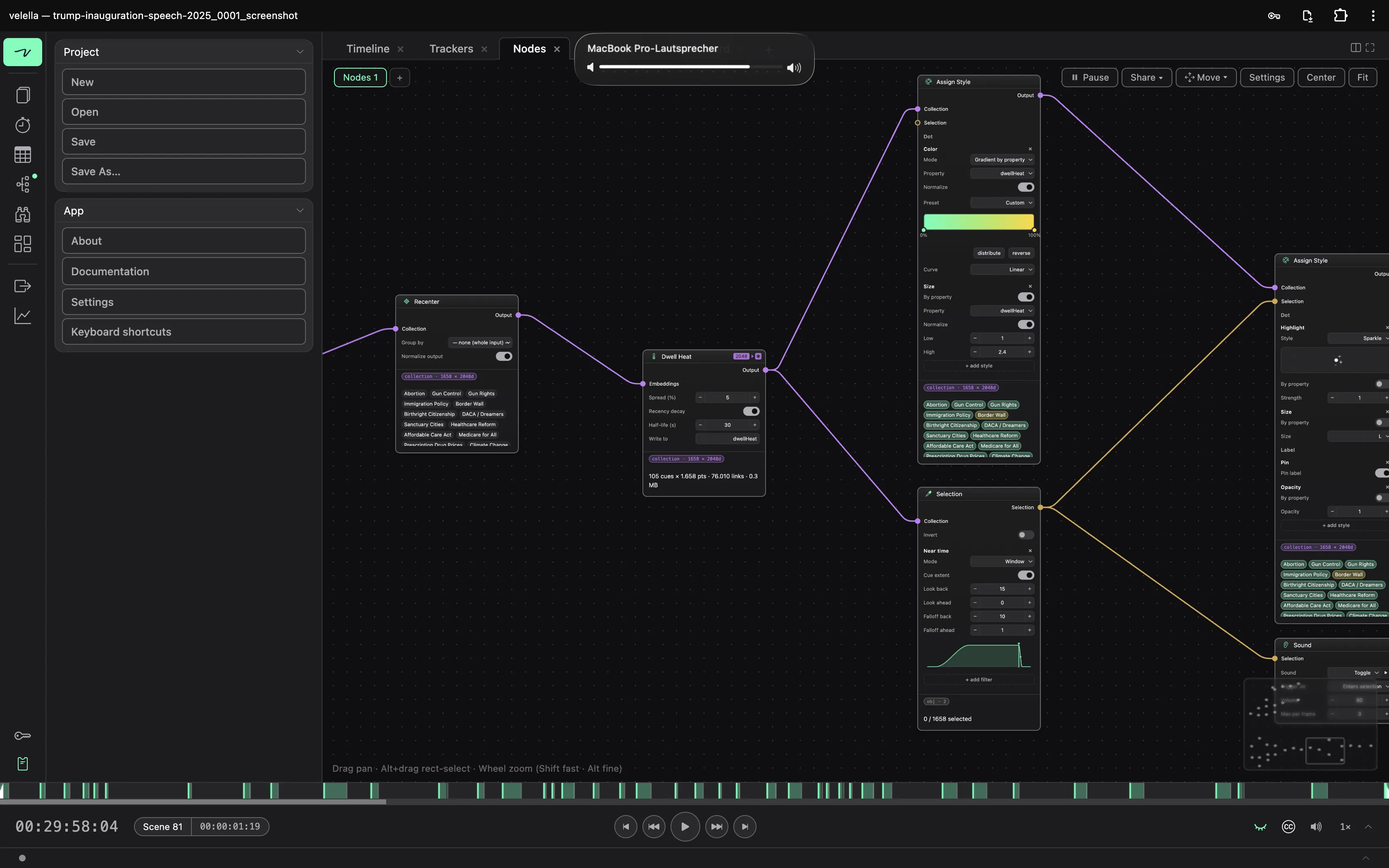Click the key icon in title bar
The image size is (1389, 868).
(1274, 16)
